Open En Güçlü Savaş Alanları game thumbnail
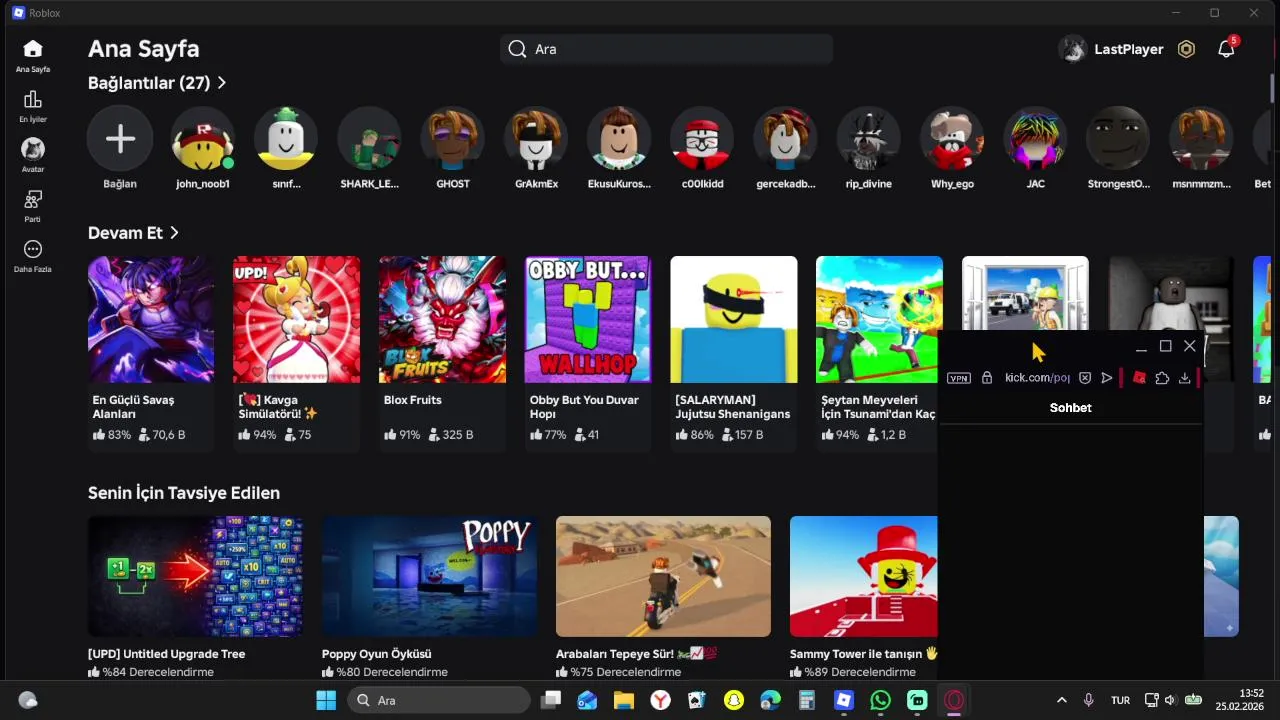 (x=151, y=320)
